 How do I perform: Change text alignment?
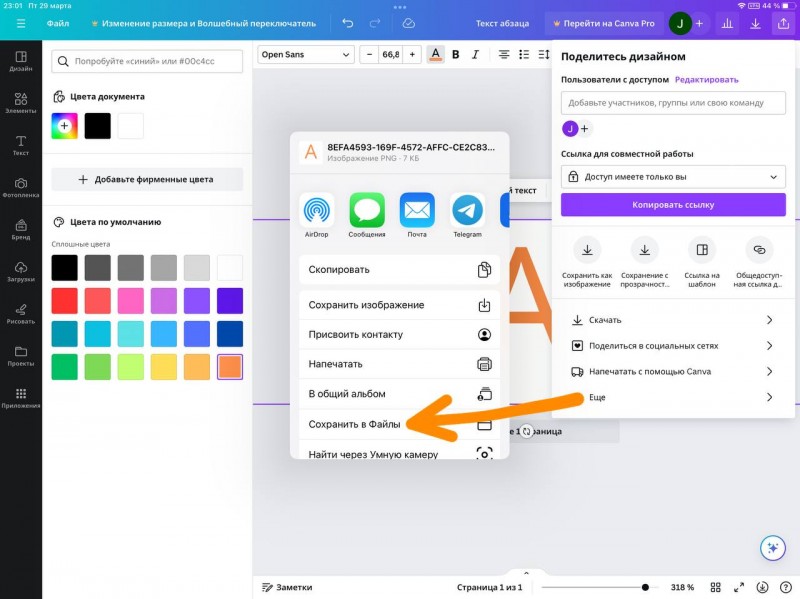504,55
